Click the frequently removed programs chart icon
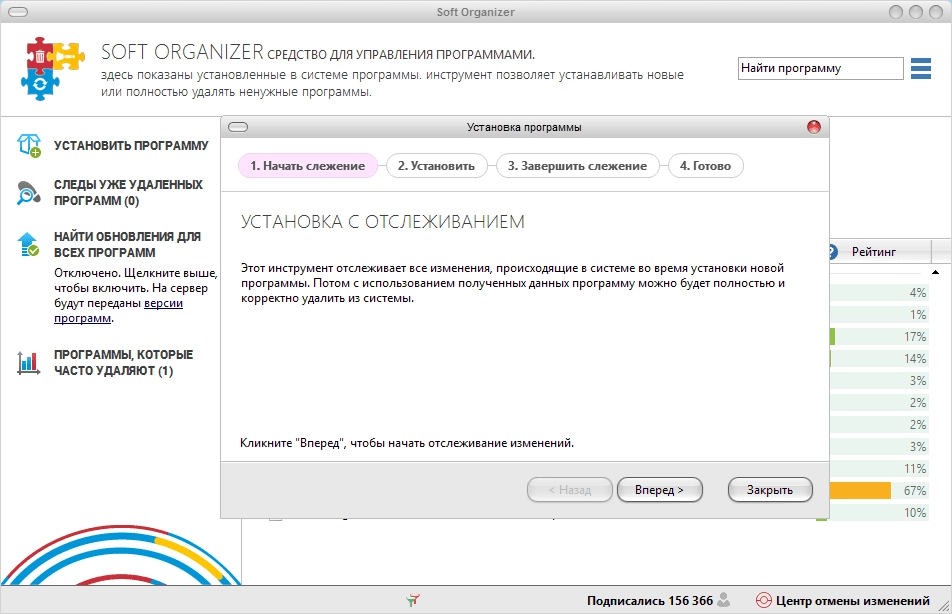Screen dimensions: 952x614 point(28,363)
